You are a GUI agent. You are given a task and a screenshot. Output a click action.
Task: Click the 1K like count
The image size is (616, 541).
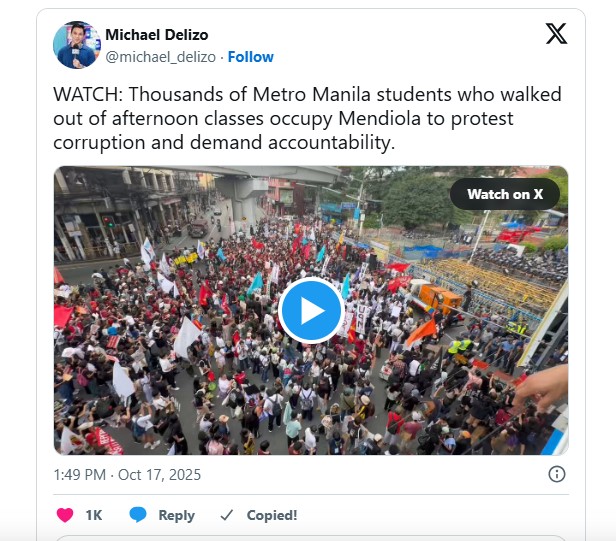coord(94,515)
